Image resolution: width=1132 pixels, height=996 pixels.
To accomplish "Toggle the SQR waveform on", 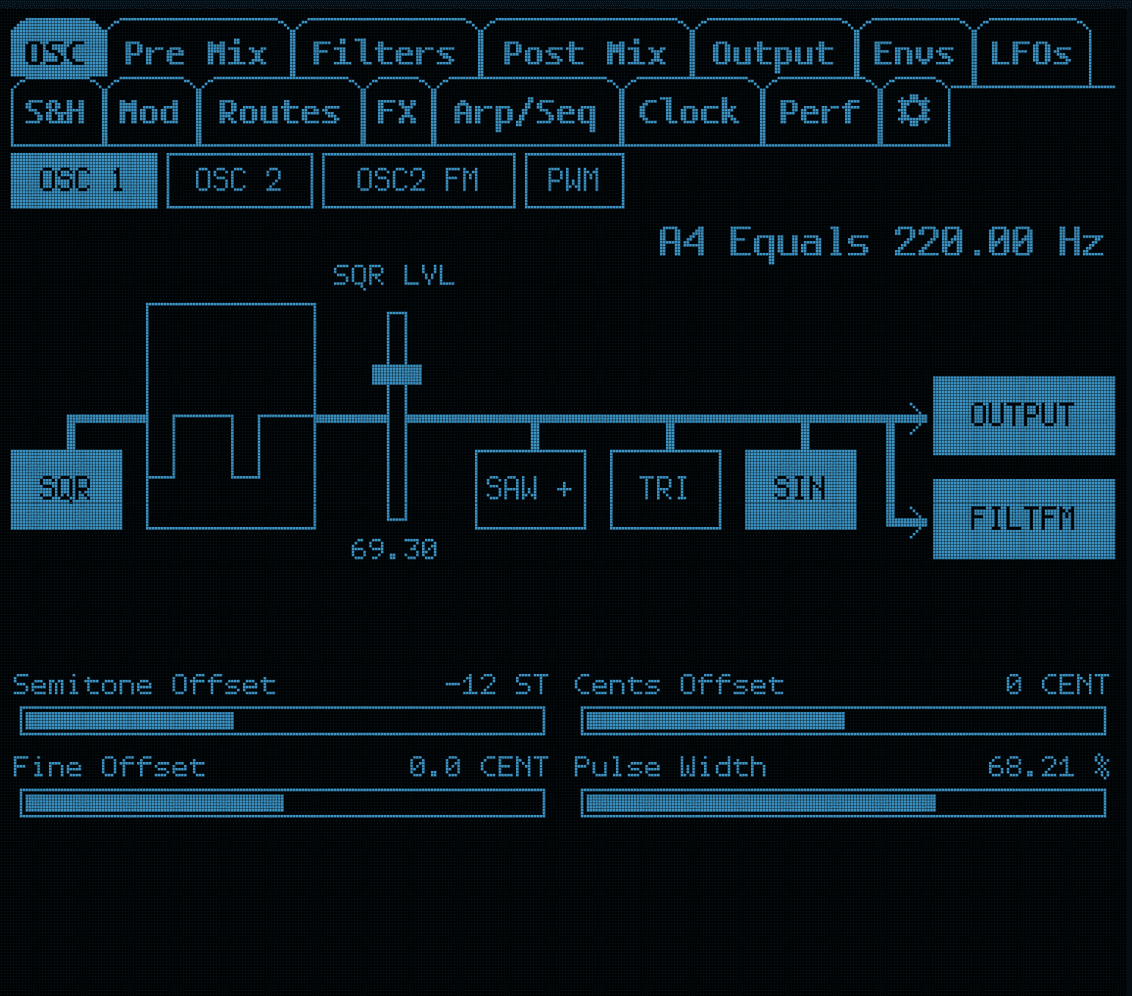I will pos(66,489).
